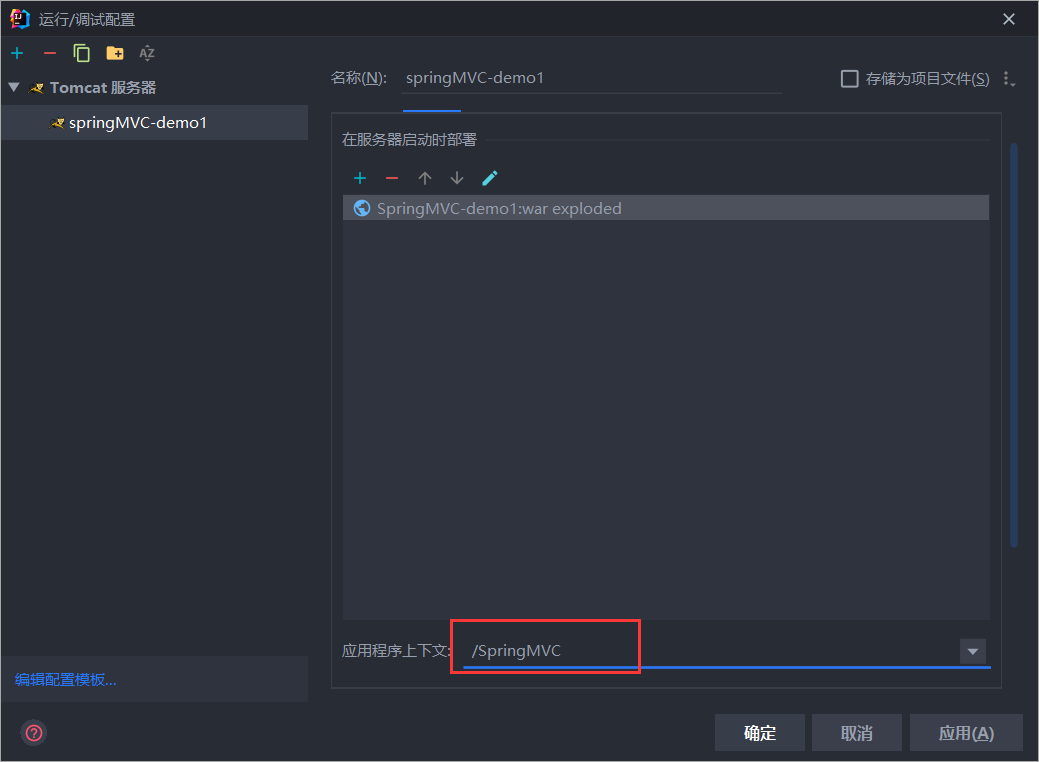The width and height of the screenshot is (1039, 762).
Task: Remove the selected deployment artifact
Action: tap(392, 178)
